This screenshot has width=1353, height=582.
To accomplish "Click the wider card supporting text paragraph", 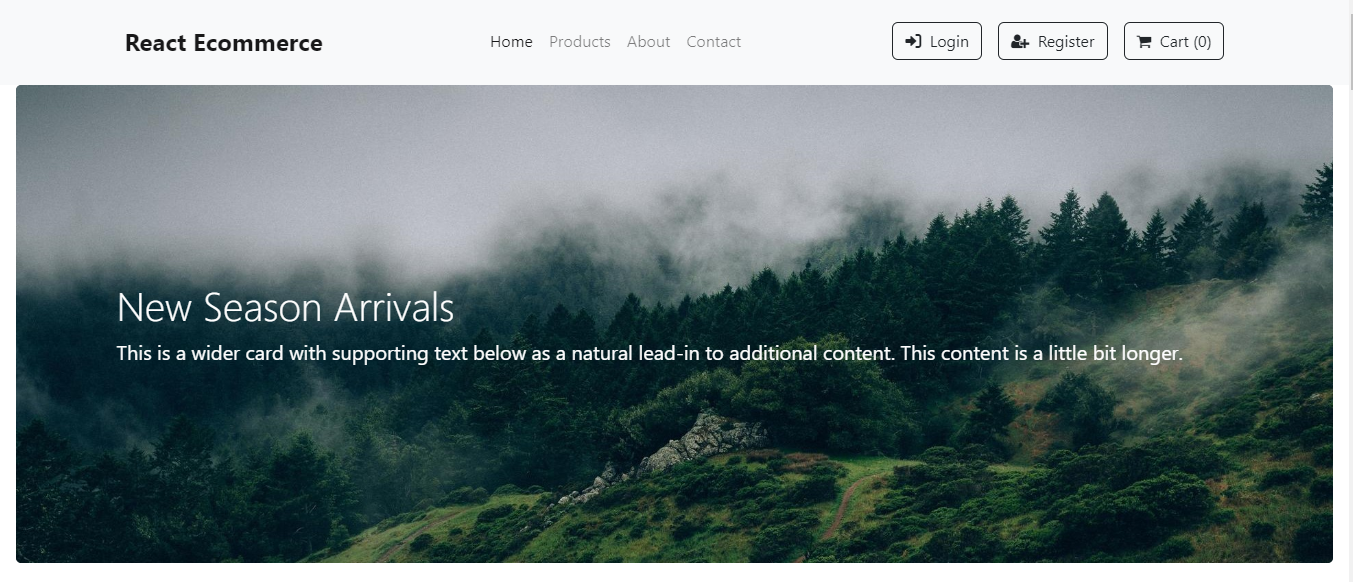I will [650, 354].
